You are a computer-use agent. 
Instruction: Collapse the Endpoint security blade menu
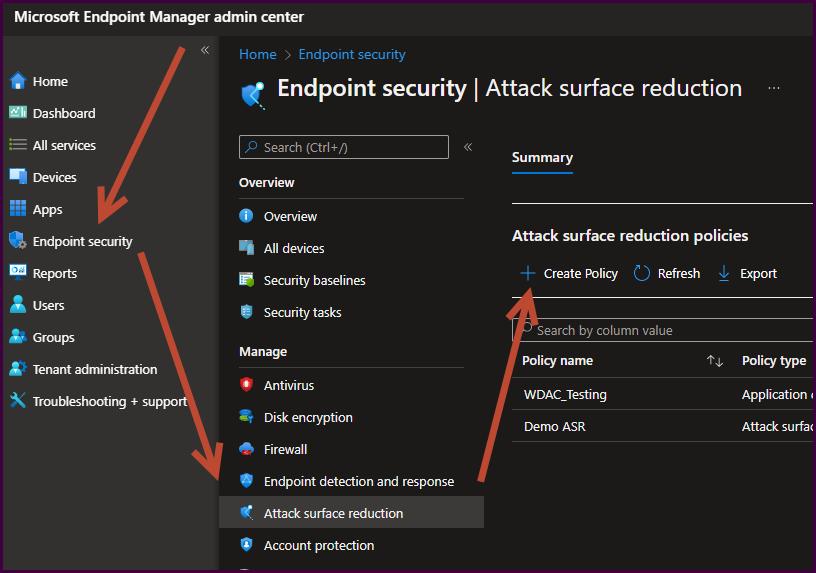(x=468, y=147)
